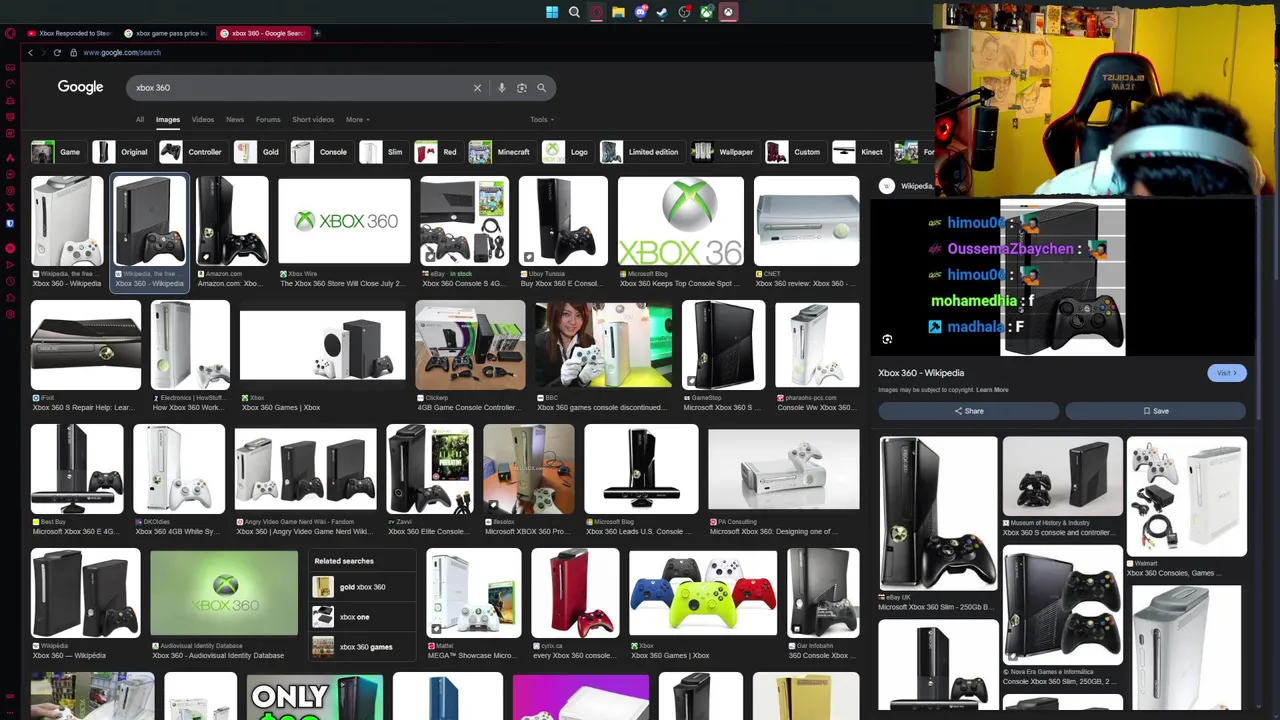Switch to the Videos tab
Screen dimensions: 1280x720
pos(203,120)
